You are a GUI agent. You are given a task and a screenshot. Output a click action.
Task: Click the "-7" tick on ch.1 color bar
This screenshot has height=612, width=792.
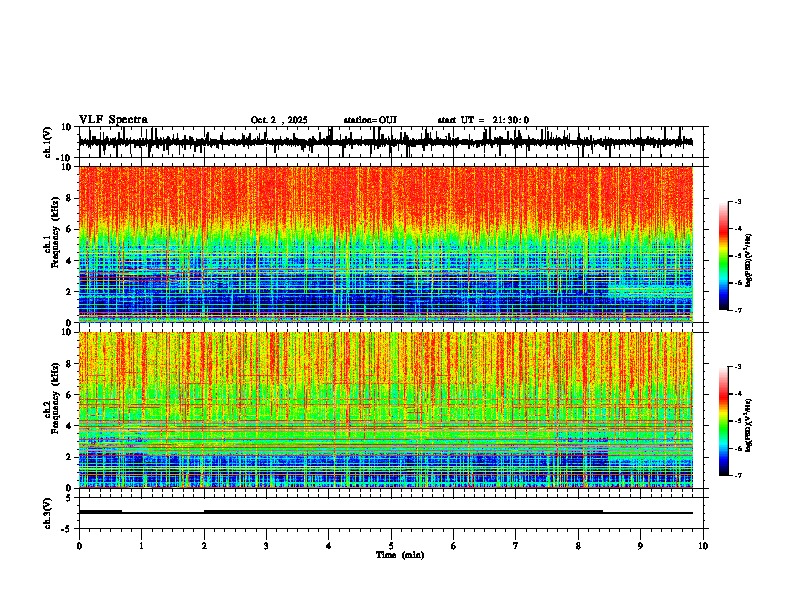point(737,310)
